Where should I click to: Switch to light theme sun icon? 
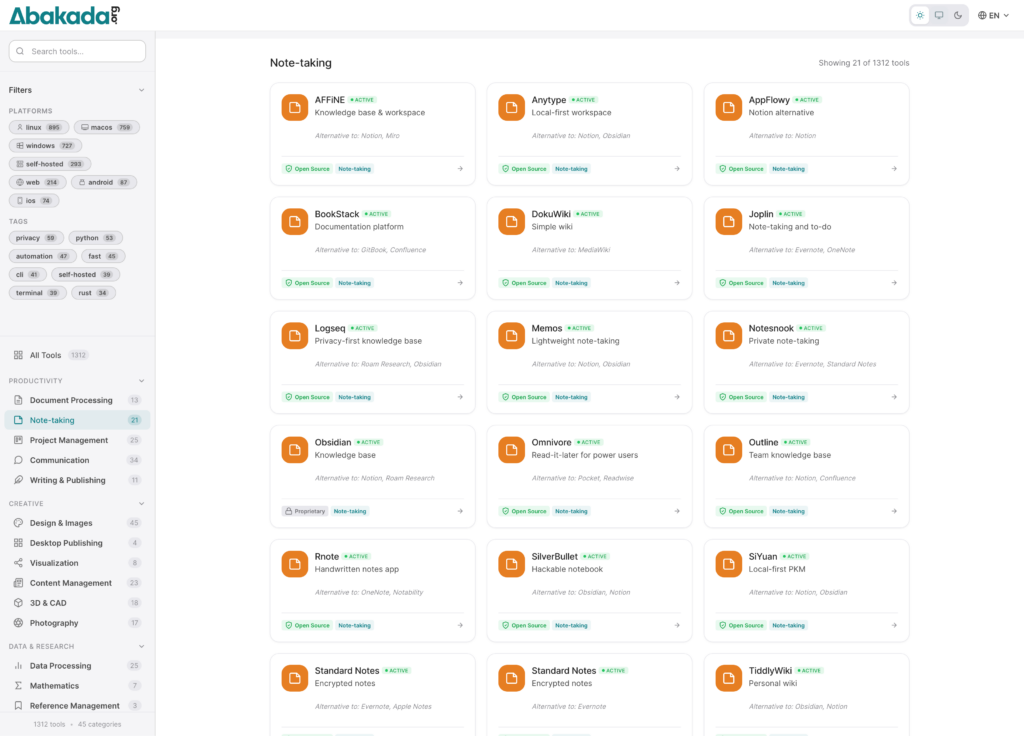point(920,15)
